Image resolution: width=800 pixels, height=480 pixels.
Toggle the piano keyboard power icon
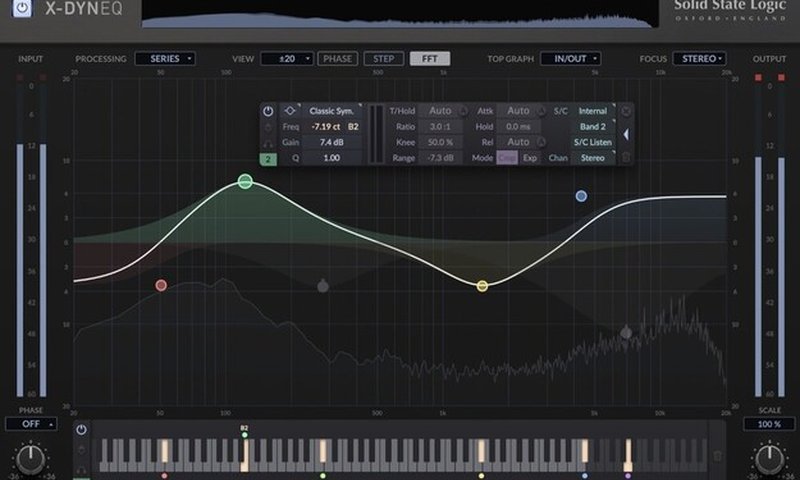(82, 430)
